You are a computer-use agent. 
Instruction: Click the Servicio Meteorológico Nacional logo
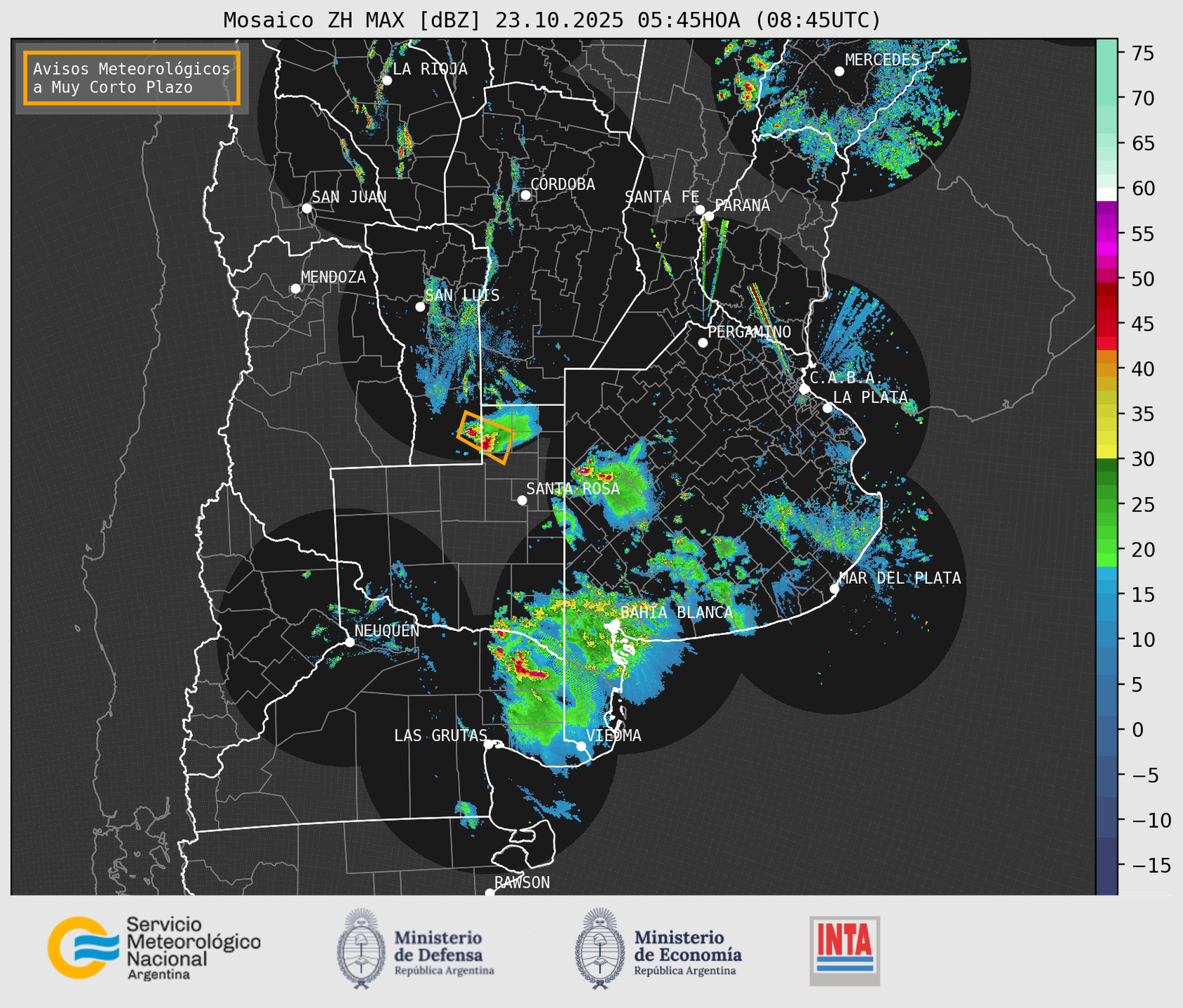point(154,948)
